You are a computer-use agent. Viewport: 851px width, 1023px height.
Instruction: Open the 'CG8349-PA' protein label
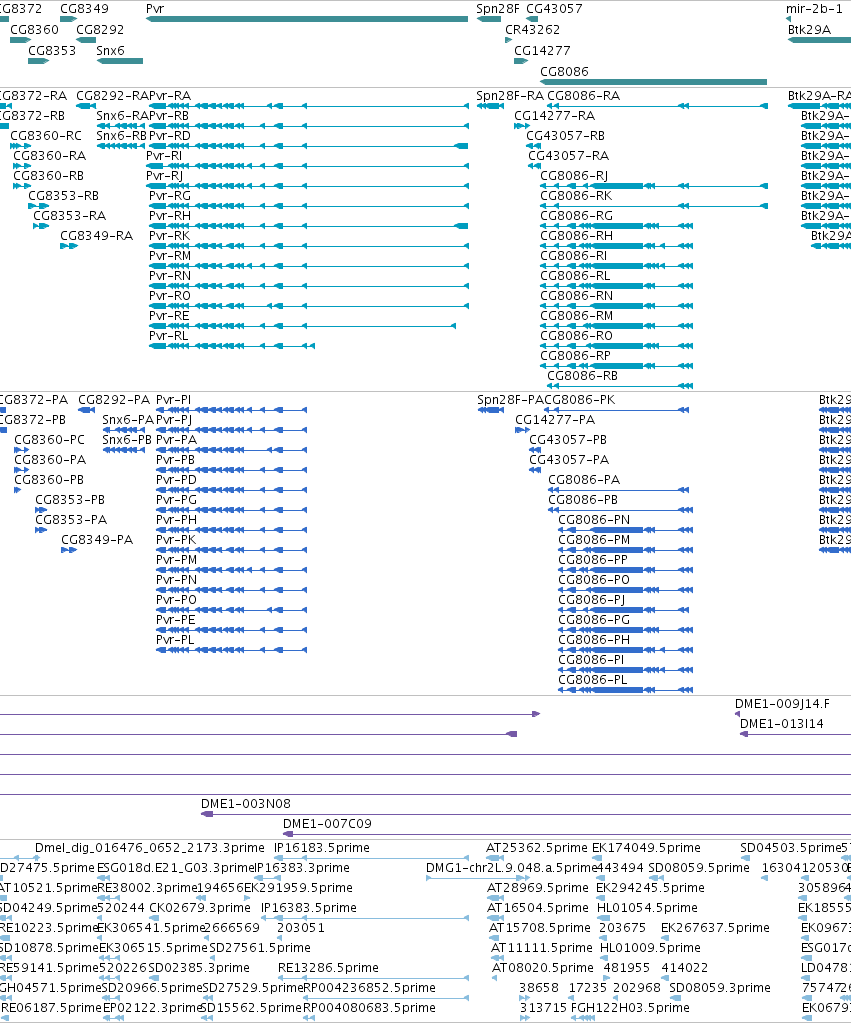pyautogui.click(x=97, y=539)
